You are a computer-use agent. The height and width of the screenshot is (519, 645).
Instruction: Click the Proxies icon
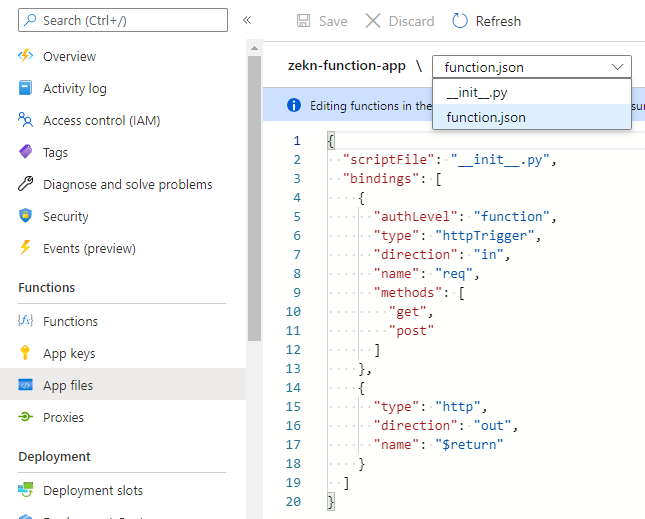click(x=26, y=417)
